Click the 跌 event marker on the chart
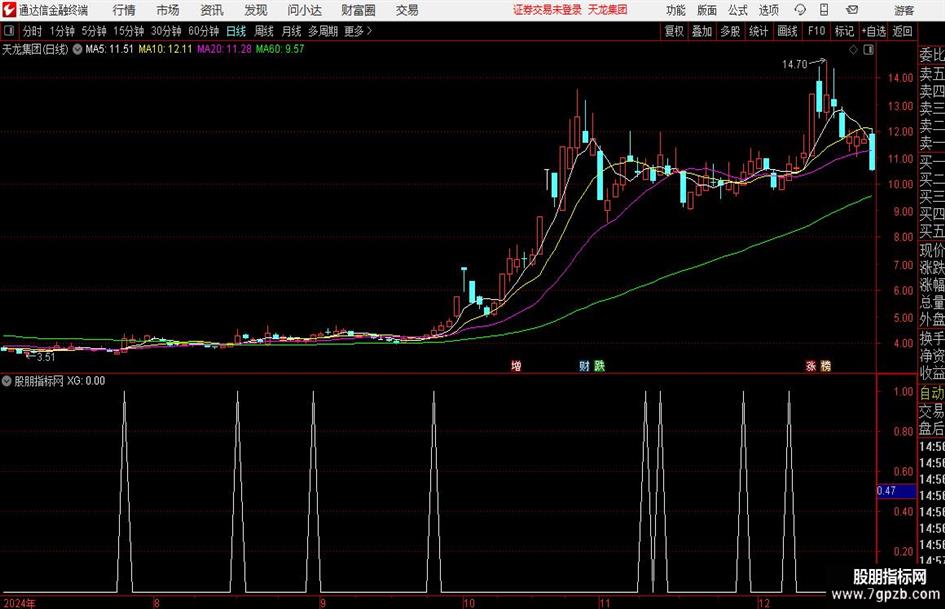 pos(598,365)
